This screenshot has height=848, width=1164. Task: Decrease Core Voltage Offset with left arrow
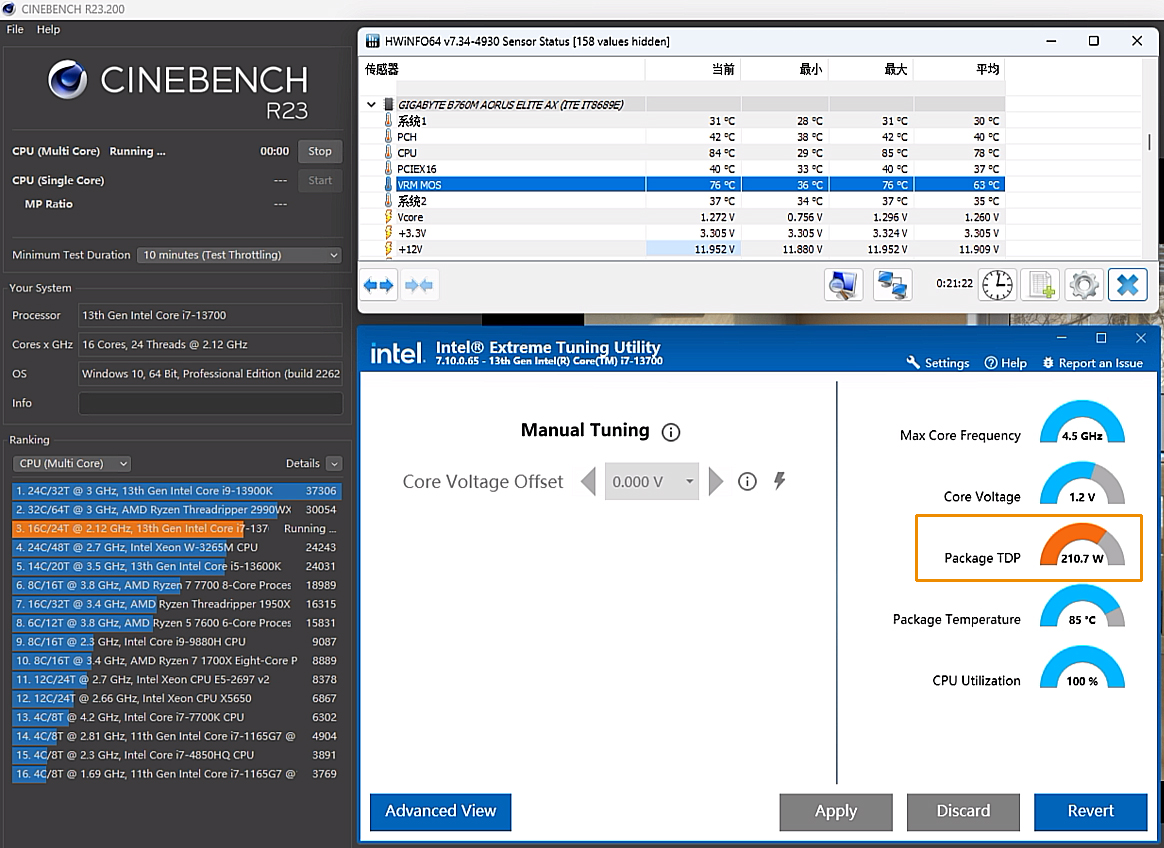(588, 481)
